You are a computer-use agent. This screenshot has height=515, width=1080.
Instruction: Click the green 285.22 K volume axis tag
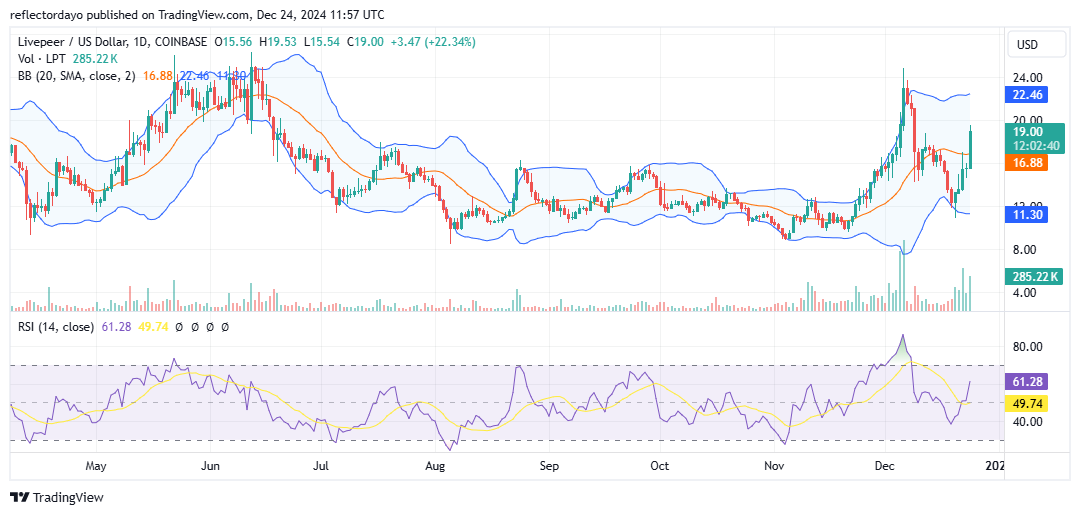1035,277
